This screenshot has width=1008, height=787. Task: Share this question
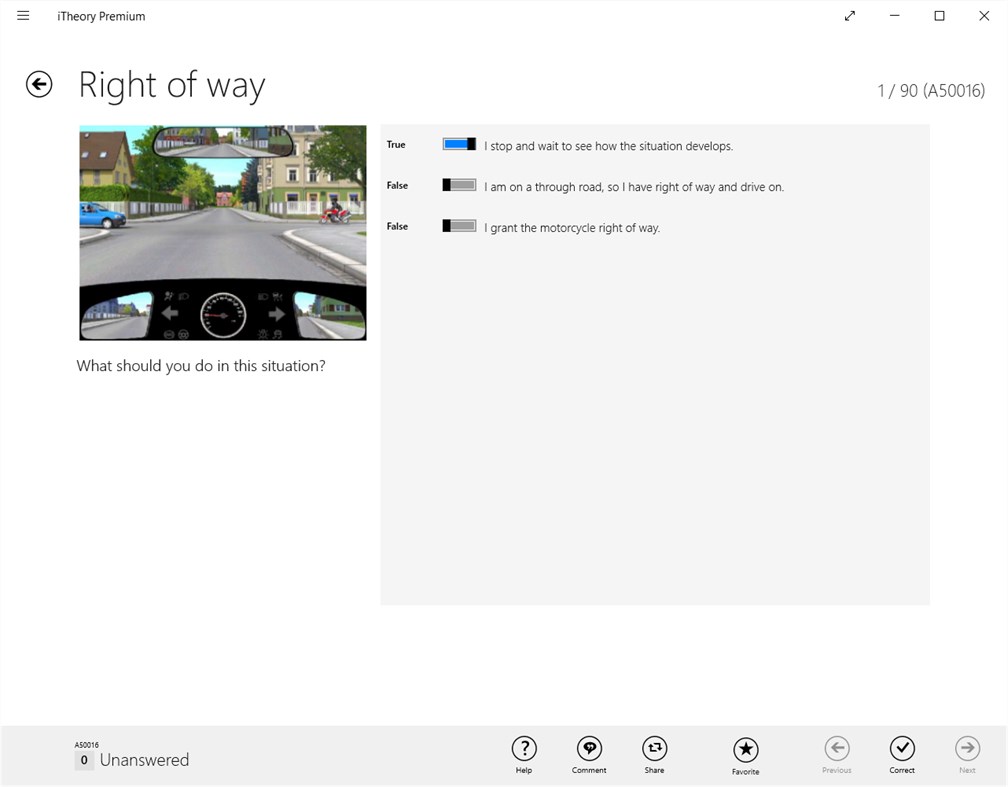(655, 748)
